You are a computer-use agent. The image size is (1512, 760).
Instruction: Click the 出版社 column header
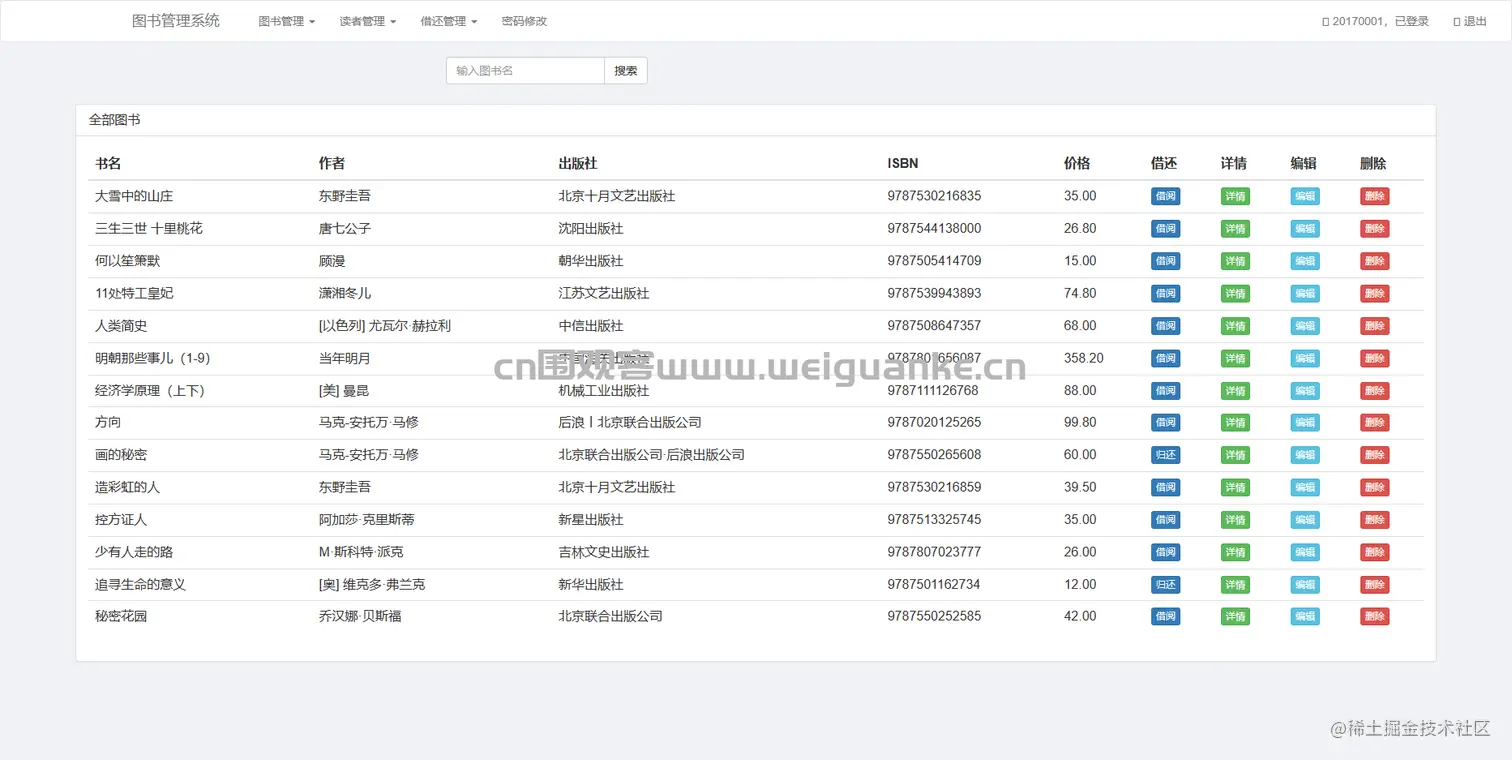(578, 163)
